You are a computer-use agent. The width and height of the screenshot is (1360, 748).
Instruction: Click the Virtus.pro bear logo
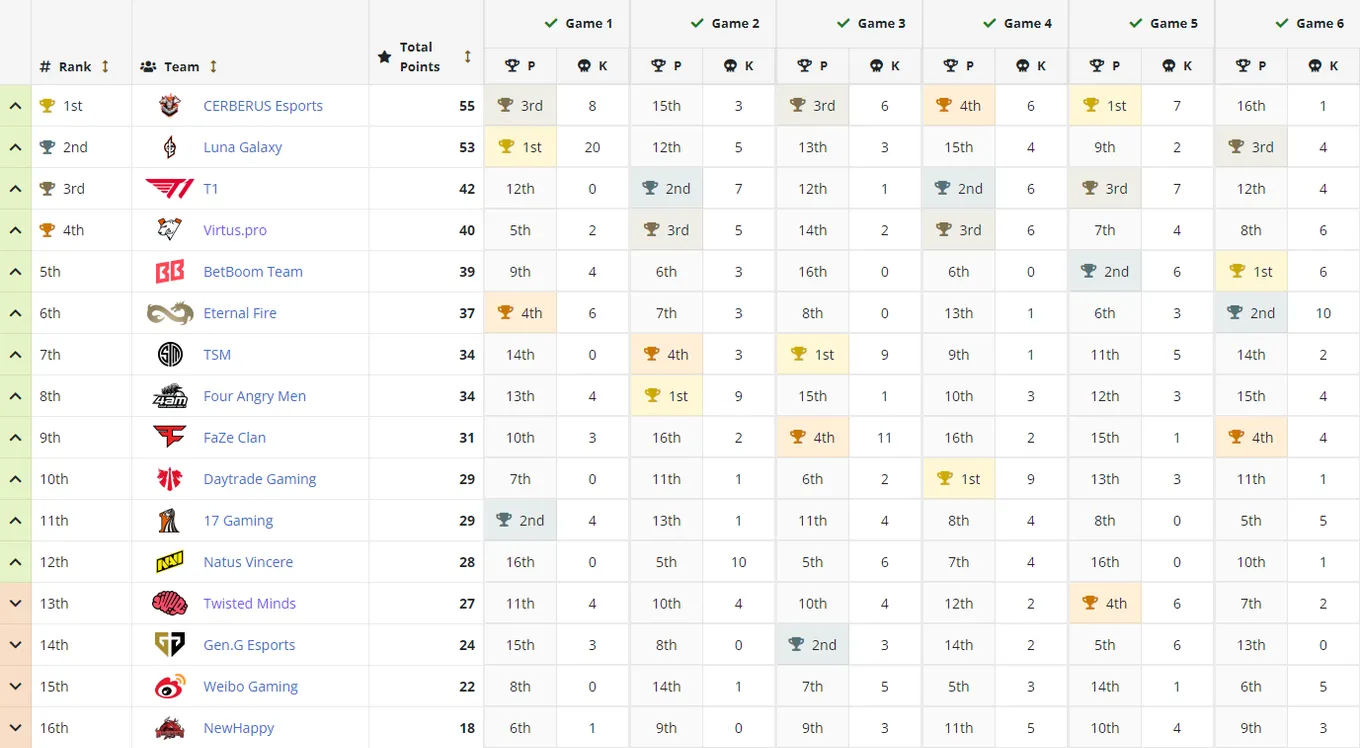(170, 230)
